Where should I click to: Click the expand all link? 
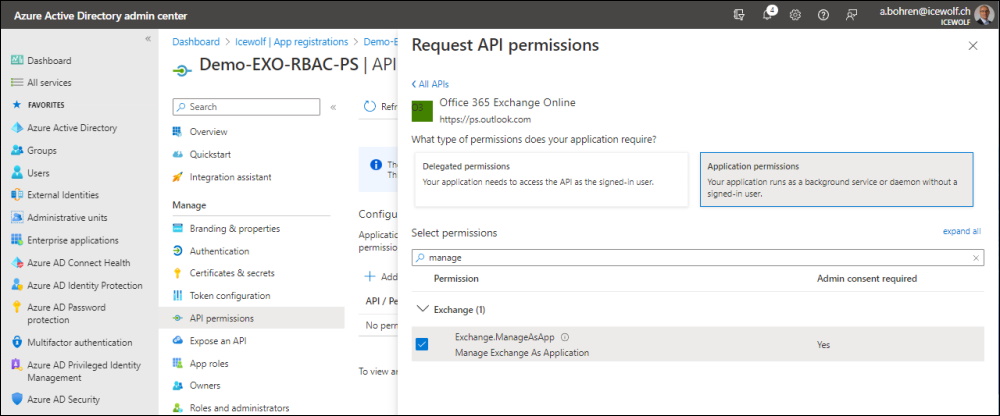(x=962, y=231)
